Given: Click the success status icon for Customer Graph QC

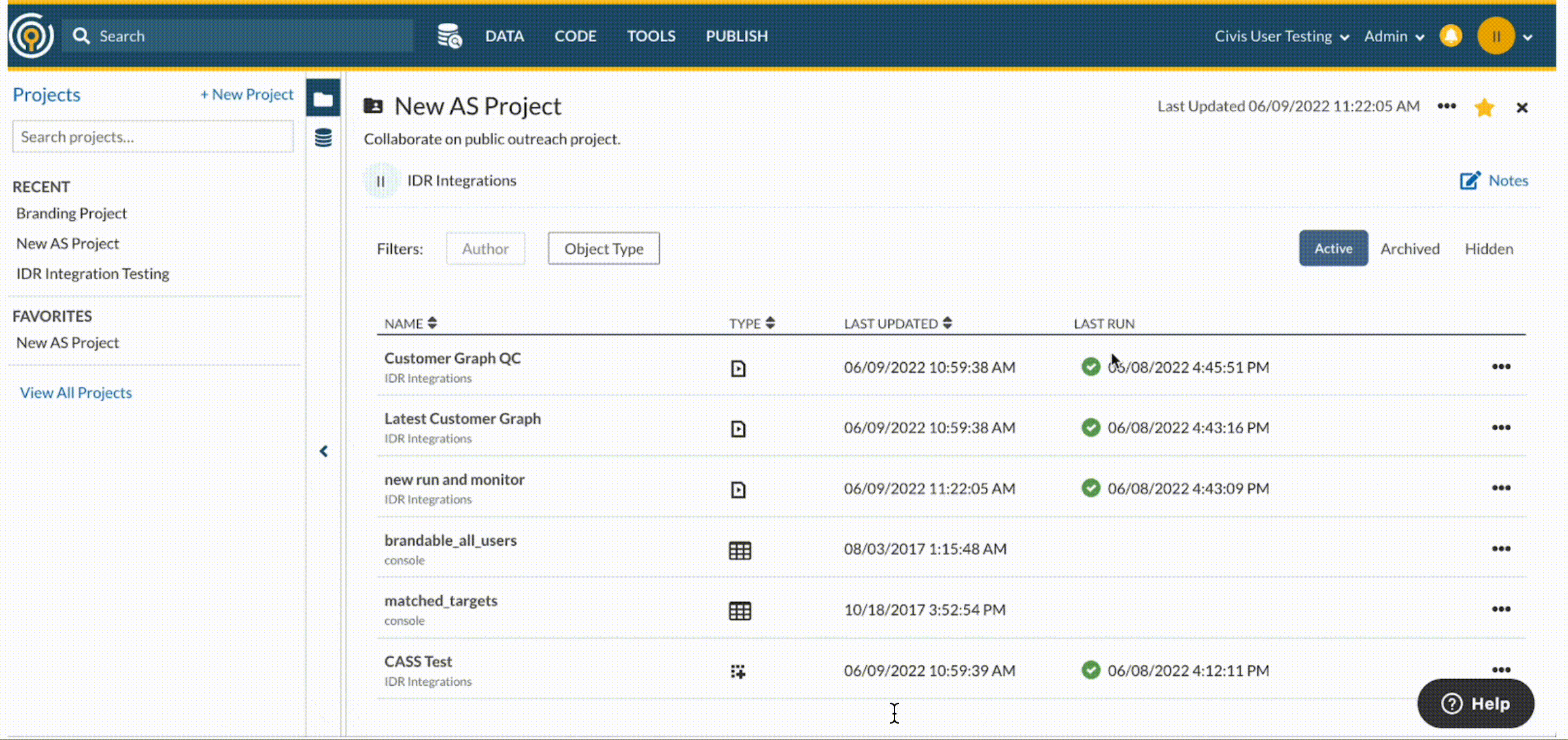Looking at the screenshot, I should pyautogui.click(x=1091, y=367).
